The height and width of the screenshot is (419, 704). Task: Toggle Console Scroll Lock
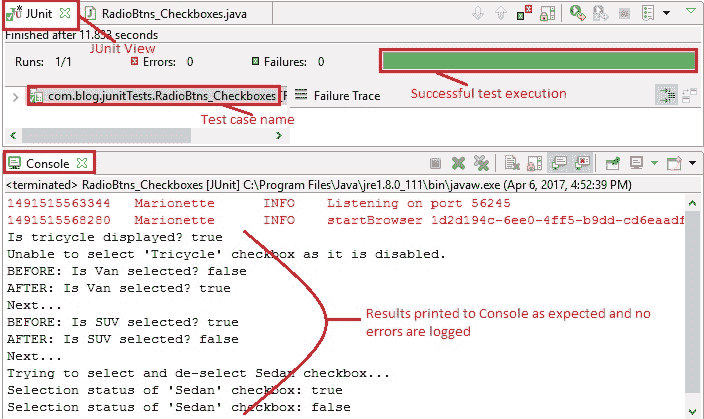pos(535,163)
